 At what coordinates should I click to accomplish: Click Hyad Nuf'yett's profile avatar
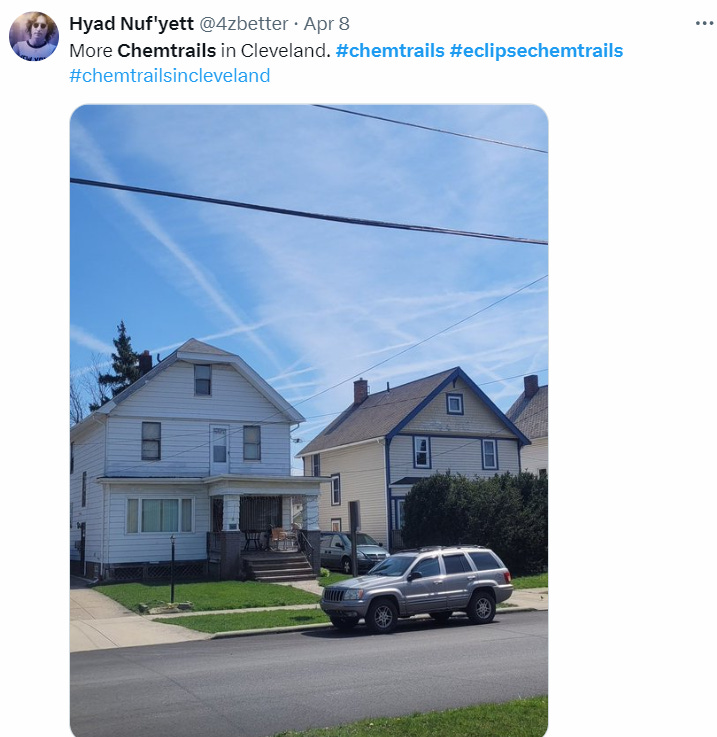tap(34, 36)
